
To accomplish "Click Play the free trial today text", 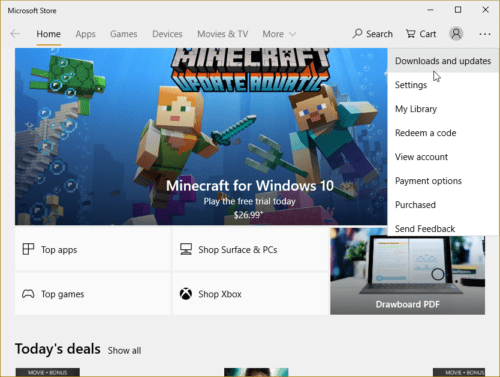I will pyautogui.click(x=249, y=201).
